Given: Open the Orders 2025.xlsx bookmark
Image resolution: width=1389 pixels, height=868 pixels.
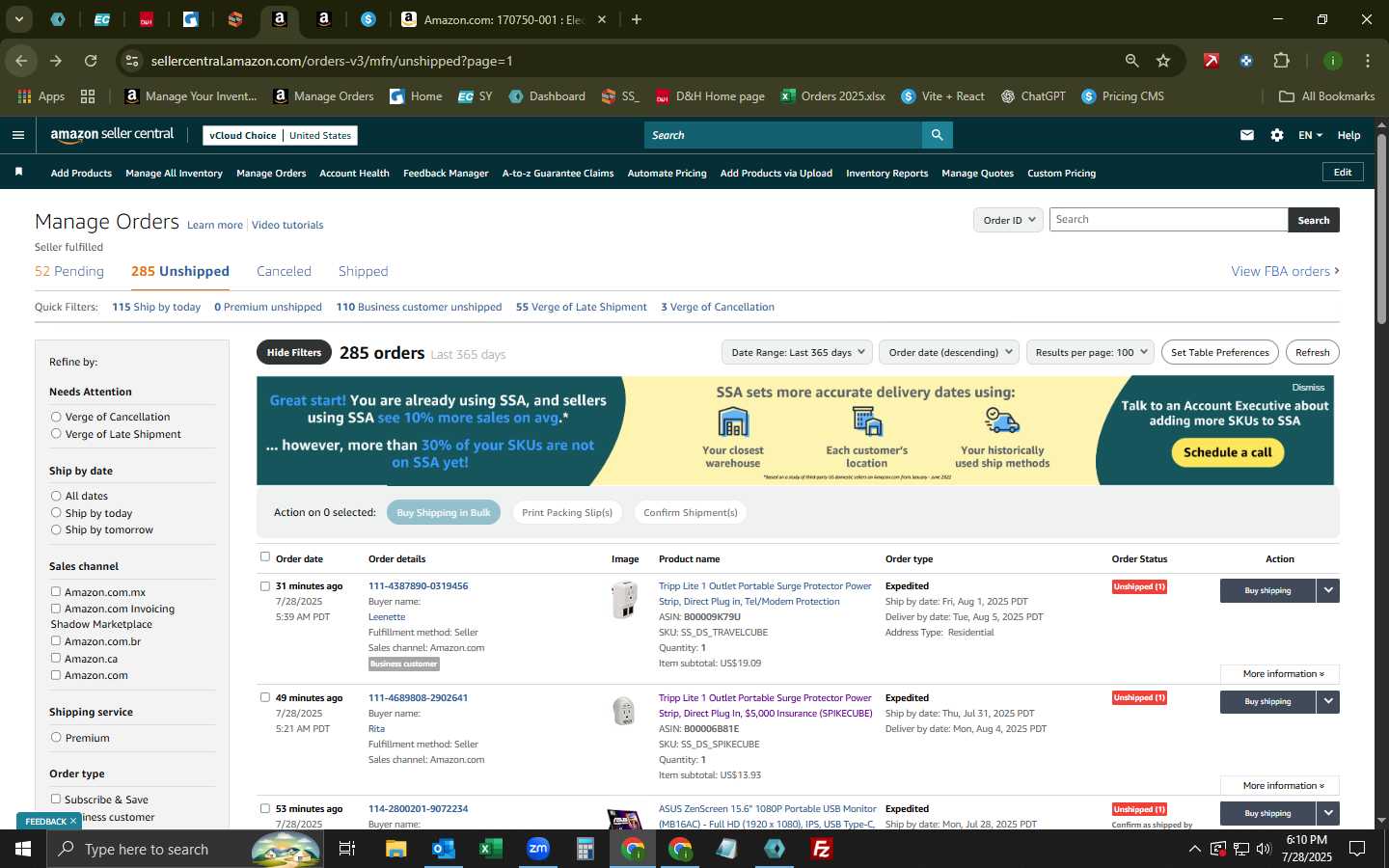Looking at the screenshot, I should click(833, 96).
